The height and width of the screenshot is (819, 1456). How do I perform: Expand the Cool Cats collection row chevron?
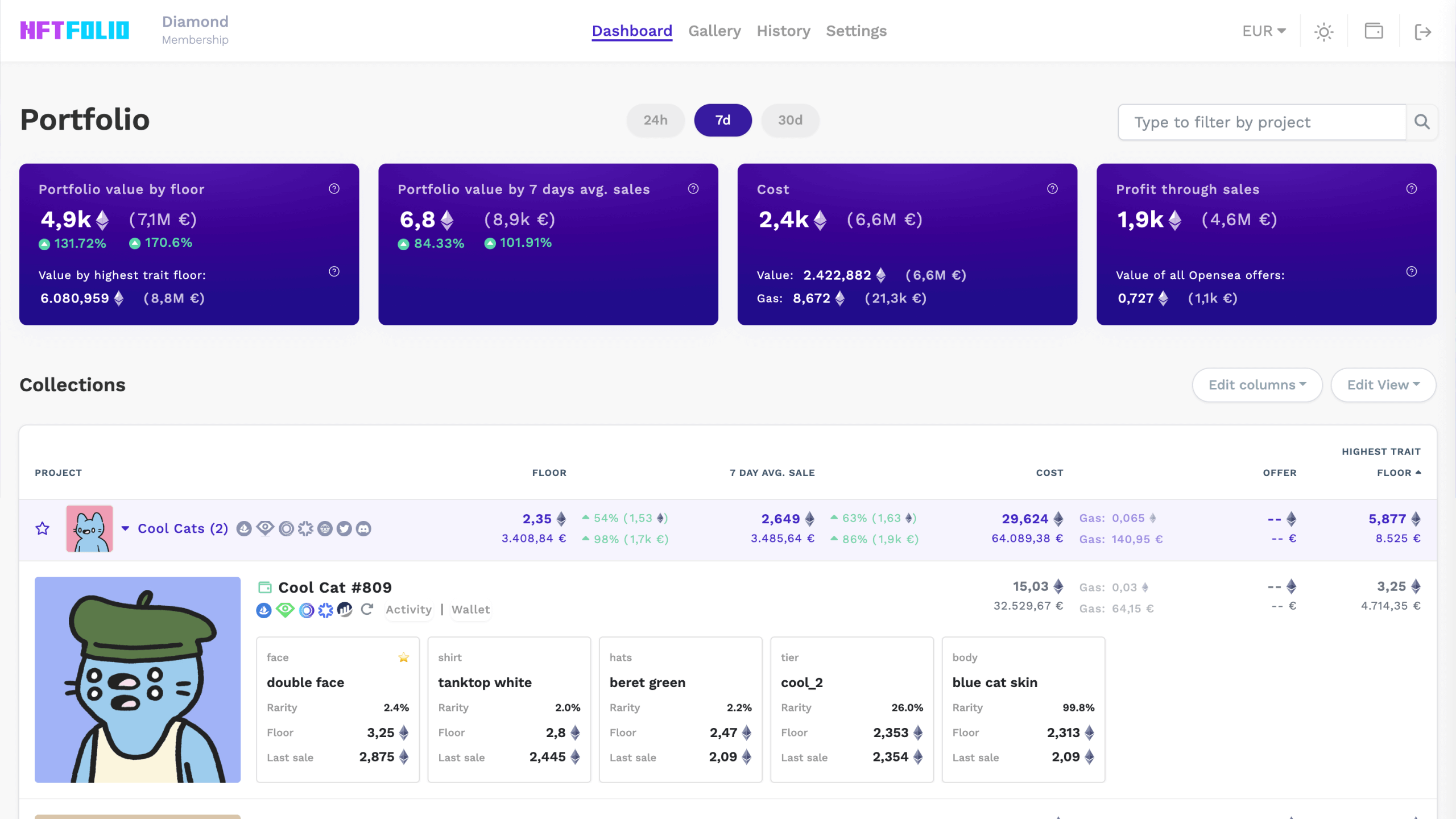[126, 528]
